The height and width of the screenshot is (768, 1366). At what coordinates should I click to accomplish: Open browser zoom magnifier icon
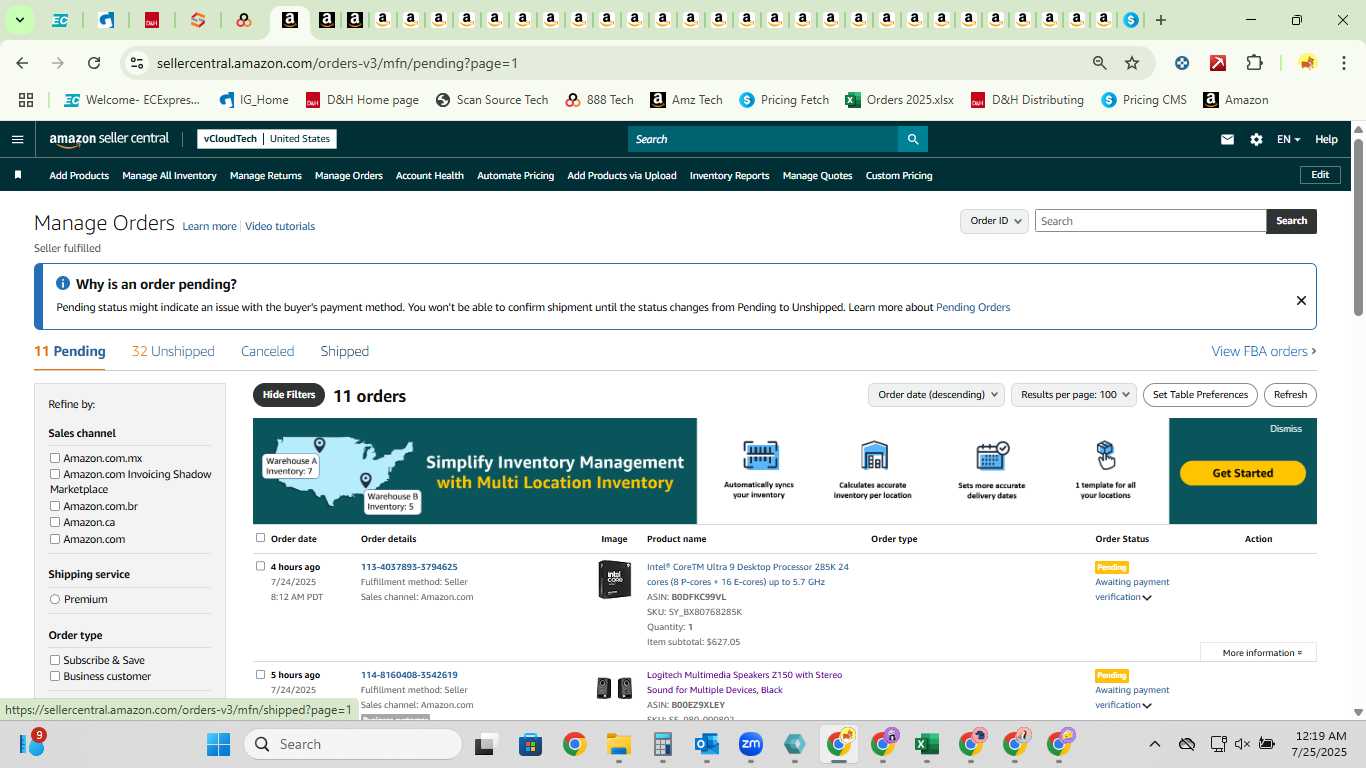[x=1100, y=63]
